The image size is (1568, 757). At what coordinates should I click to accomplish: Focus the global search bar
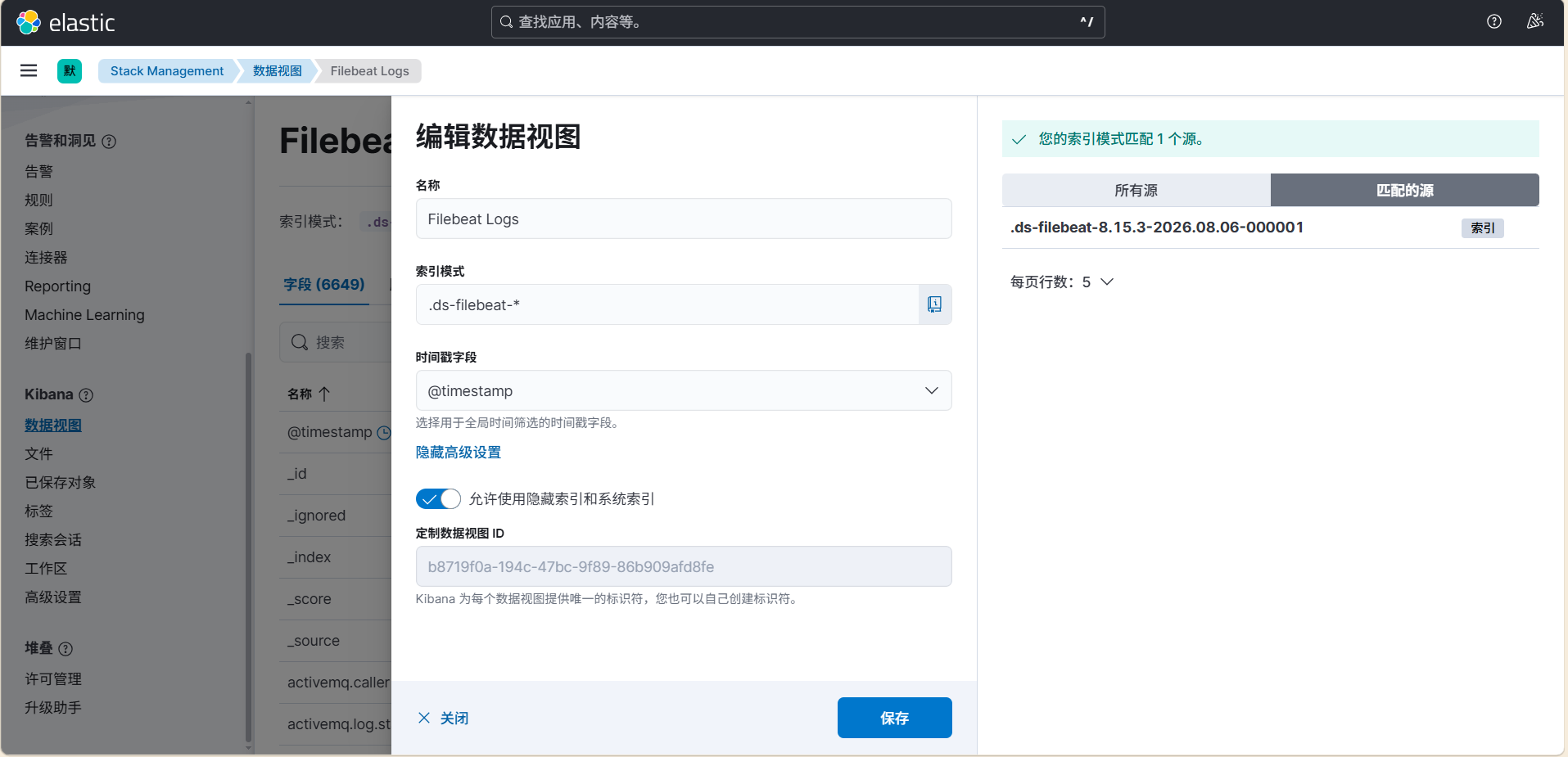[x=798, y=22]
